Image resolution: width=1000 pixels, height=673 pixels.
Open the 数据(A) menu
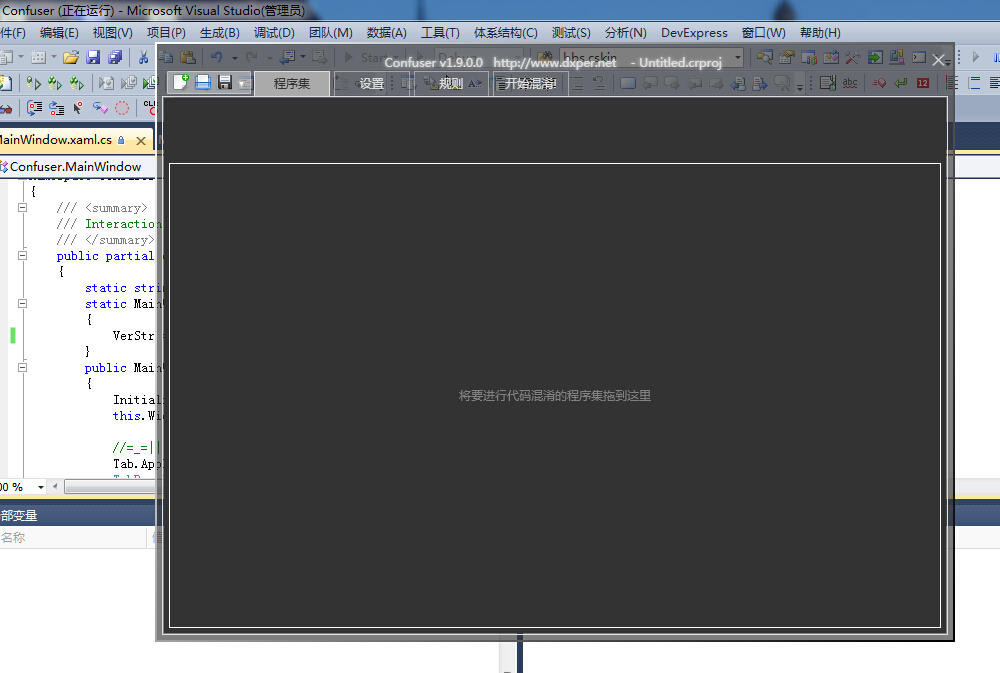click(x=386, y=33)
